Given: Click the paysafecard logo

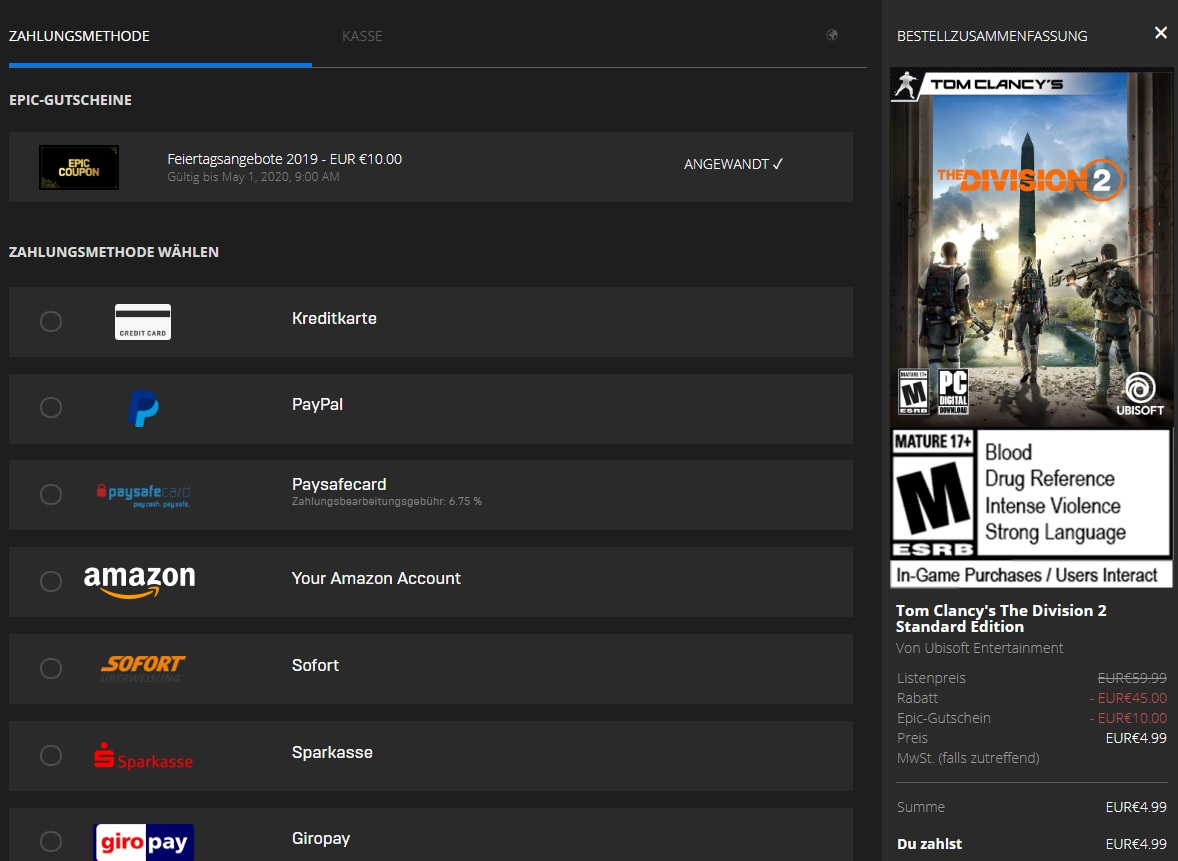Looking at the screenshot, I should coord(143,495).
